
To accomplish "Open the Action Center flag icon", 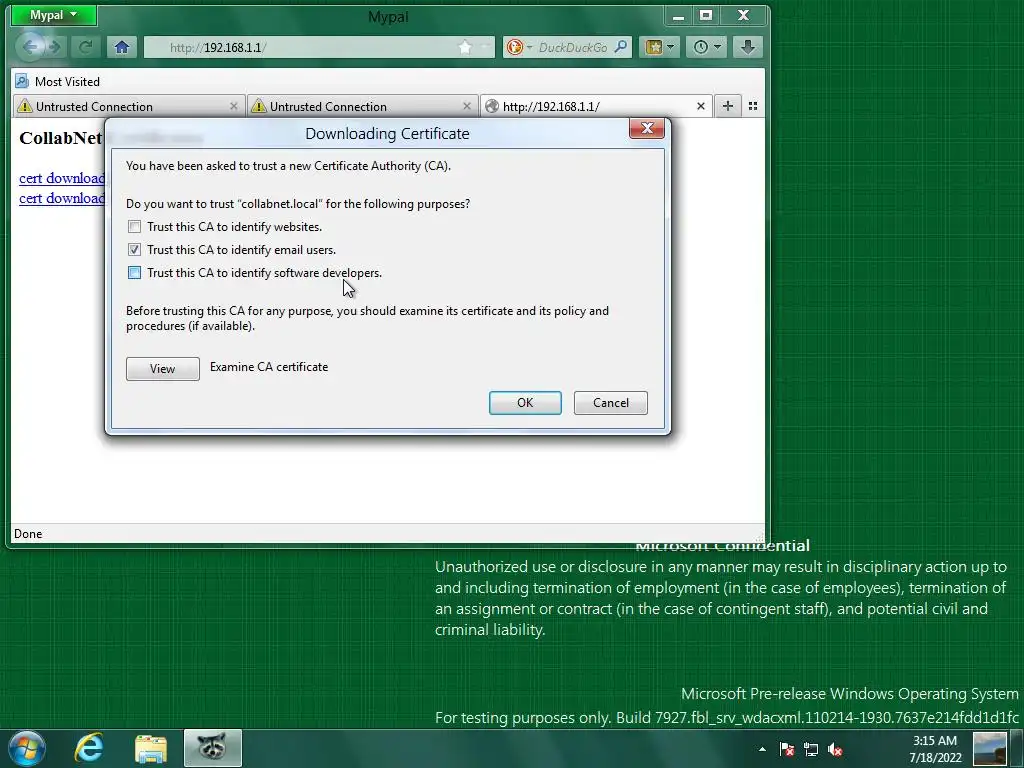I will point(786,749).
